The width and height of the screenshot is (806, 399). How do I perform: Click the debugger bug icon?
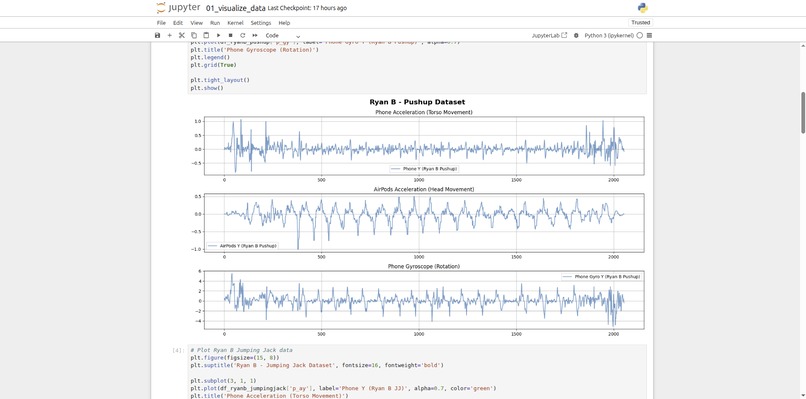click(576, 35)
